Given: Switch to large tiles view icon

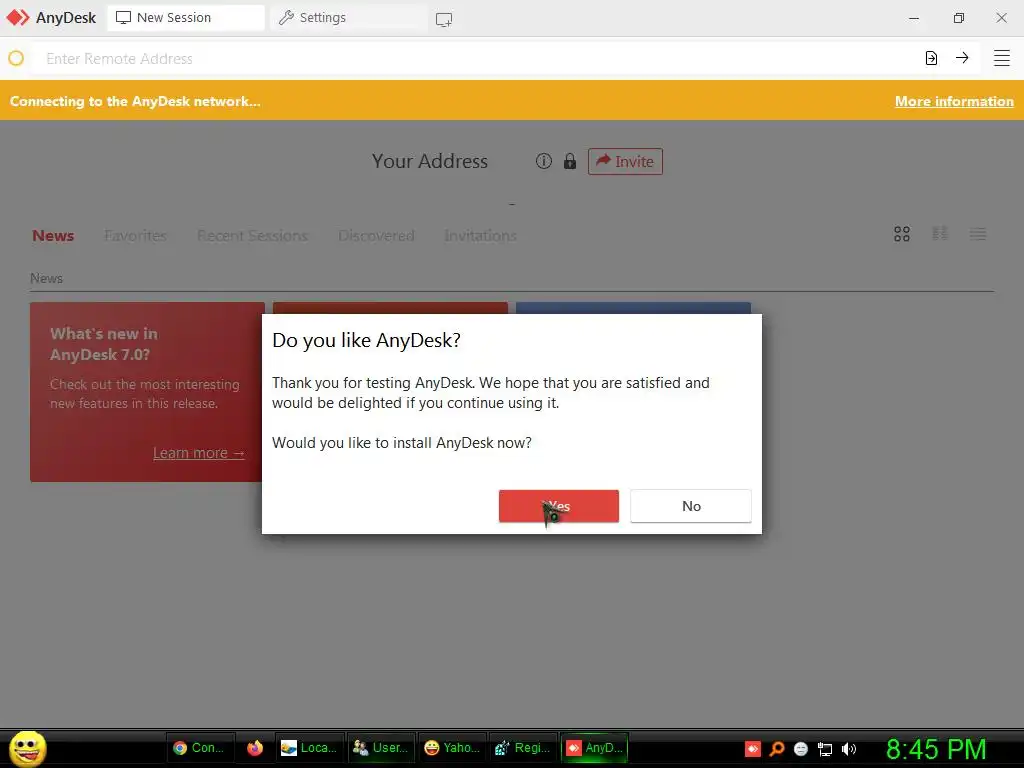Looking at the screenshot, I should [x=902, y=234].
